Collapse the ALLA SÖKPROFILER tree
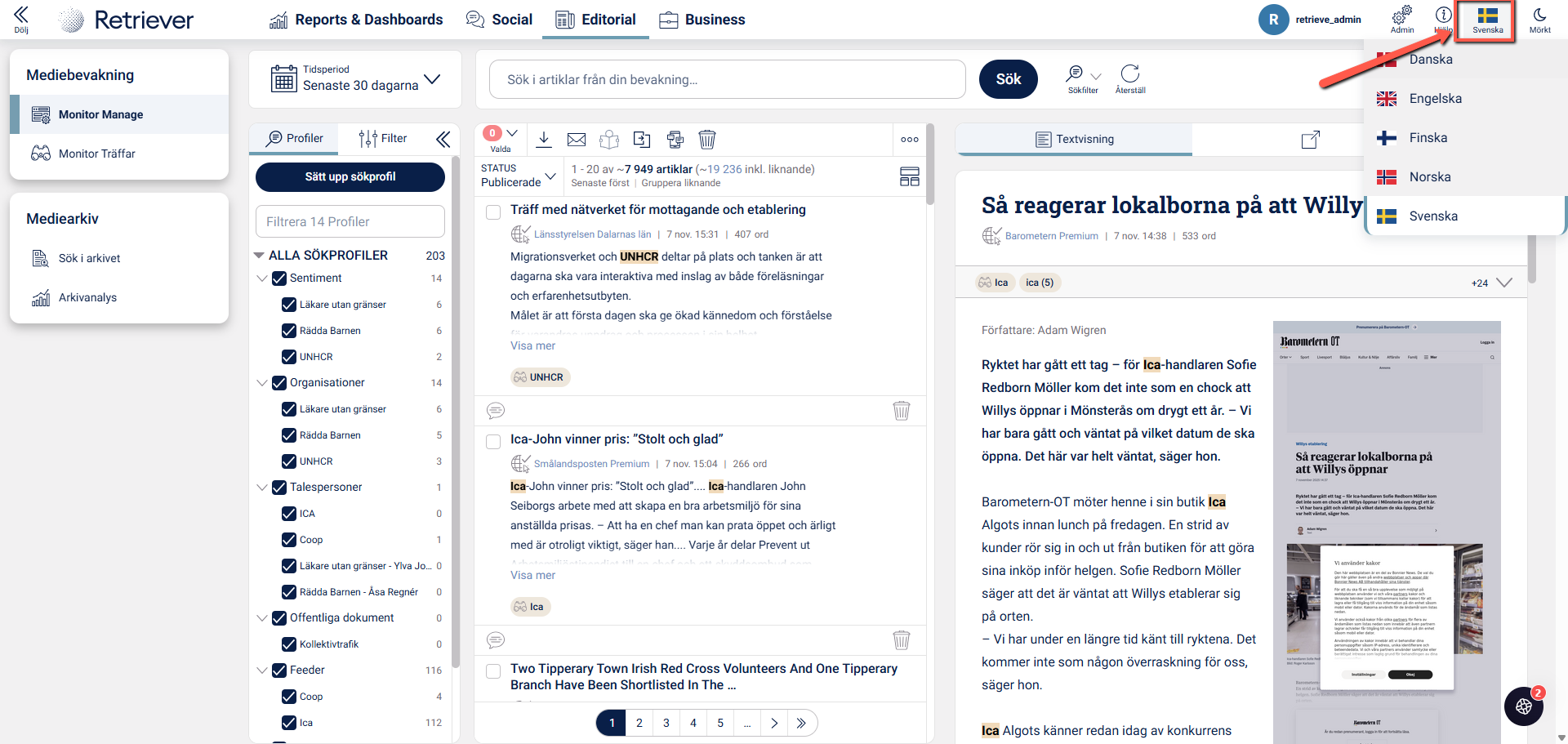Screen dimensions: 1568x744 259,256
